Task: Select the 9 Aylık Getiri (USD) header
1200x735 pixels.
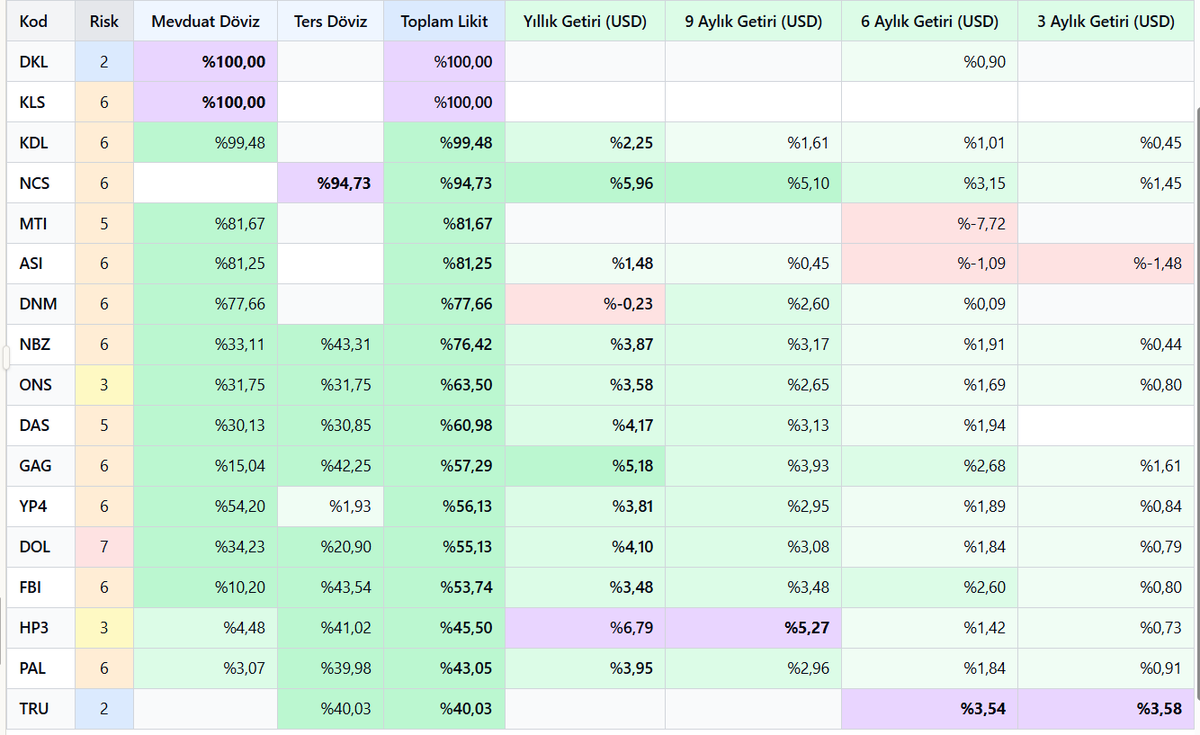Action: 753,21
